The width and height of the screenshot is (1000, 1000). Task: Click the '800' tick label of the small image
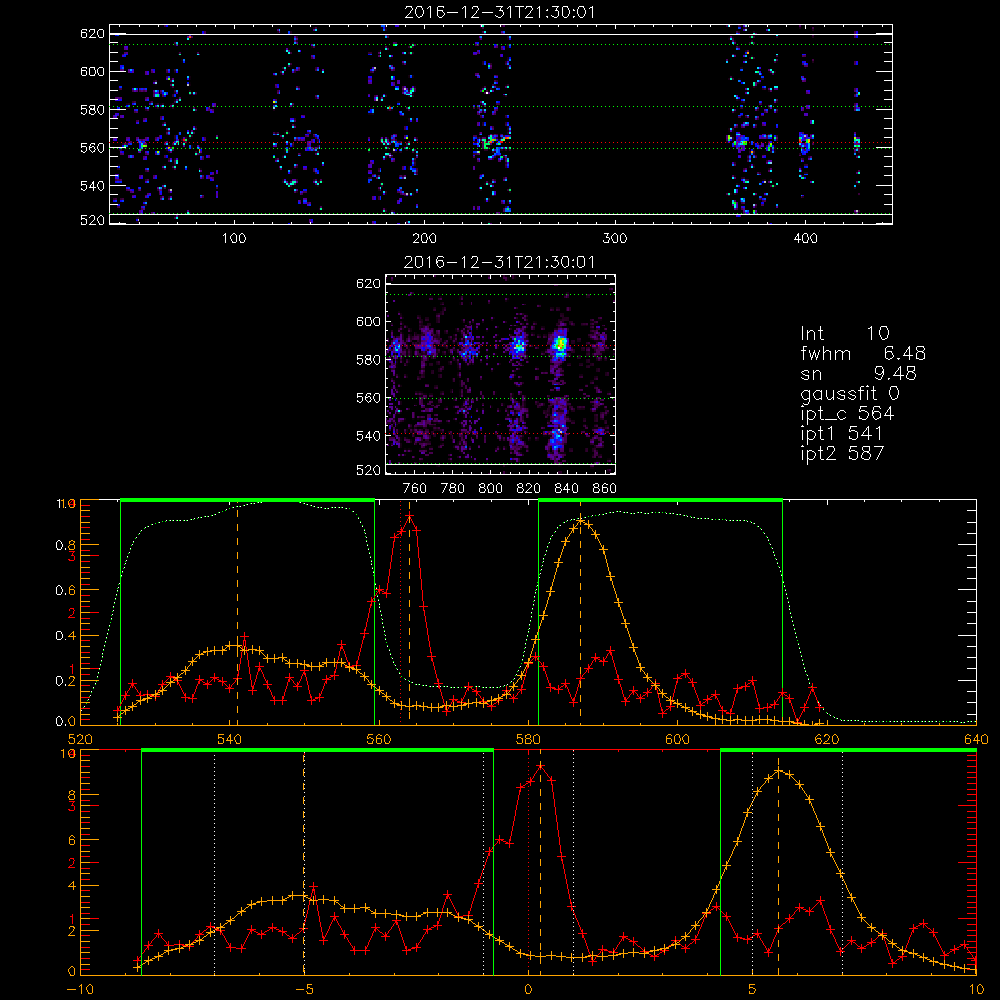coord(490,489)
